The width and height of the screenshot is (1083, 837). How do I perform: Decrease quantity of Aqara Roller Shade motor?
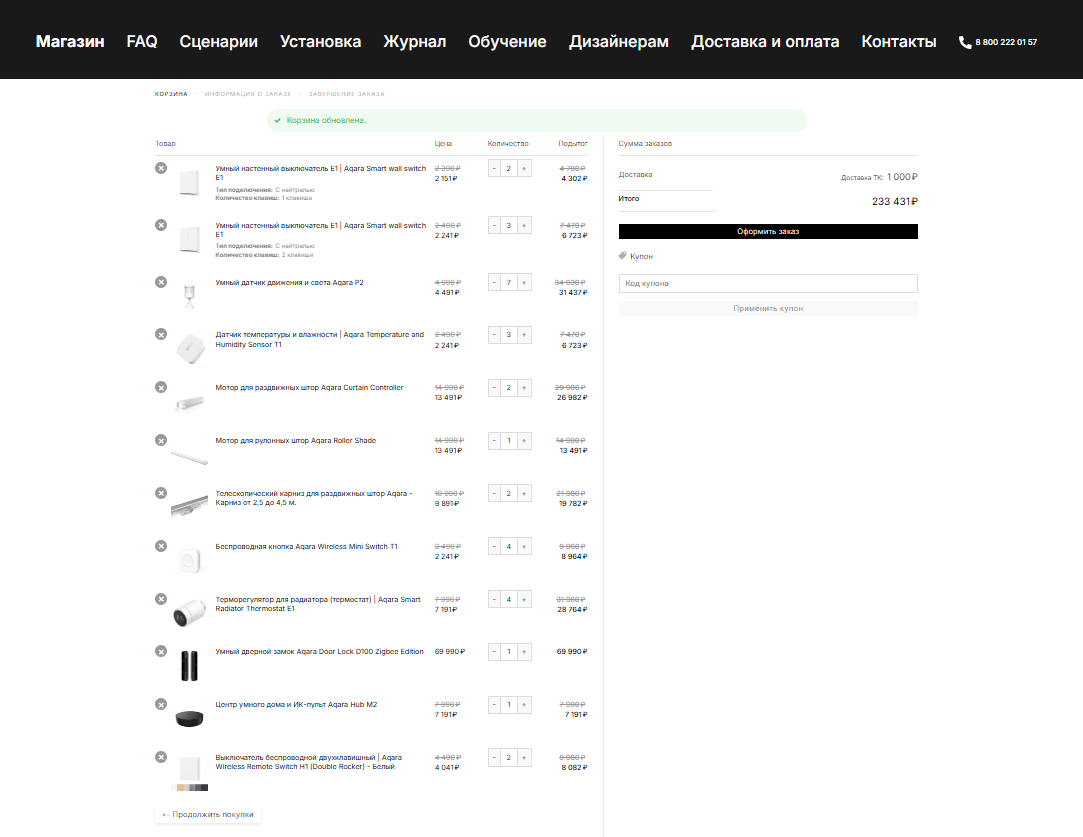click(x=495, y=441)
